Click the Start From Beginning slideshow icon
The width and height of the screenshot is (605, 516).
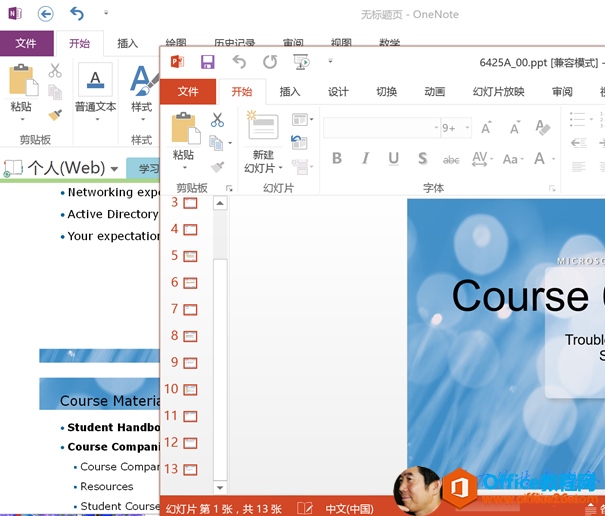pos(301,62)
